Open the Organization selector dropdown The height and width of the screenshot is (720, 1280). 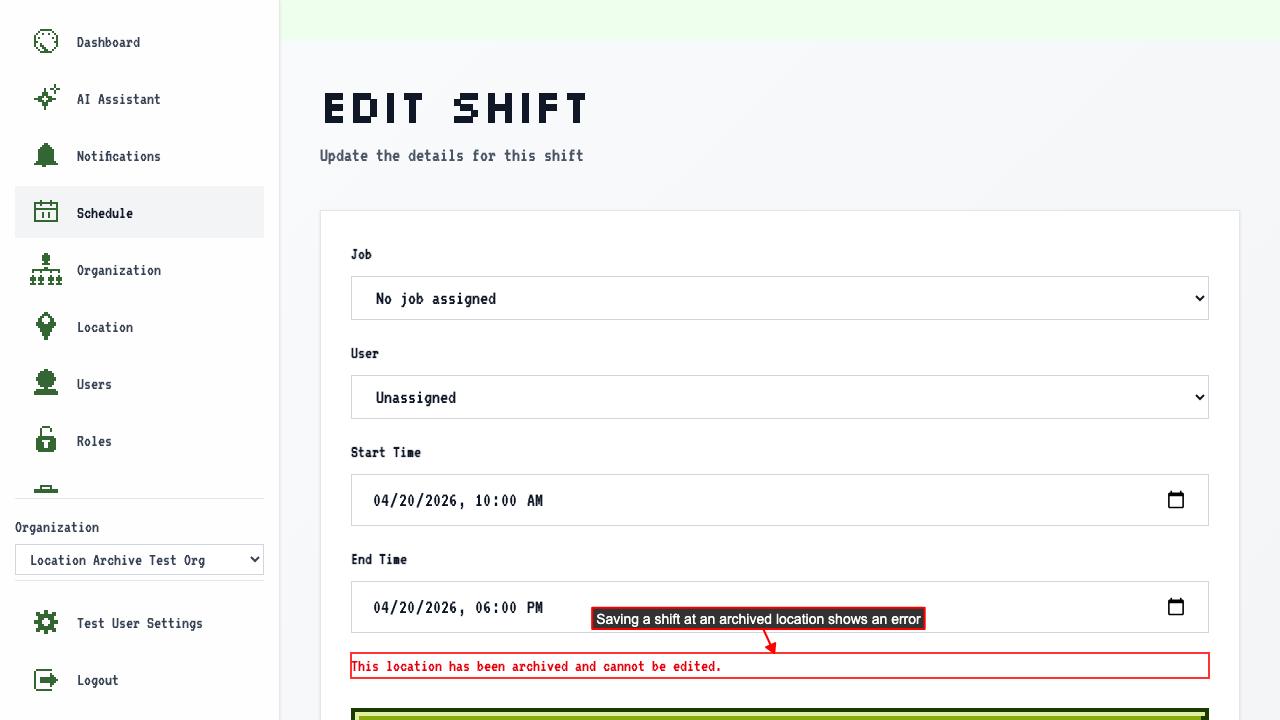[x=139, y=560]
